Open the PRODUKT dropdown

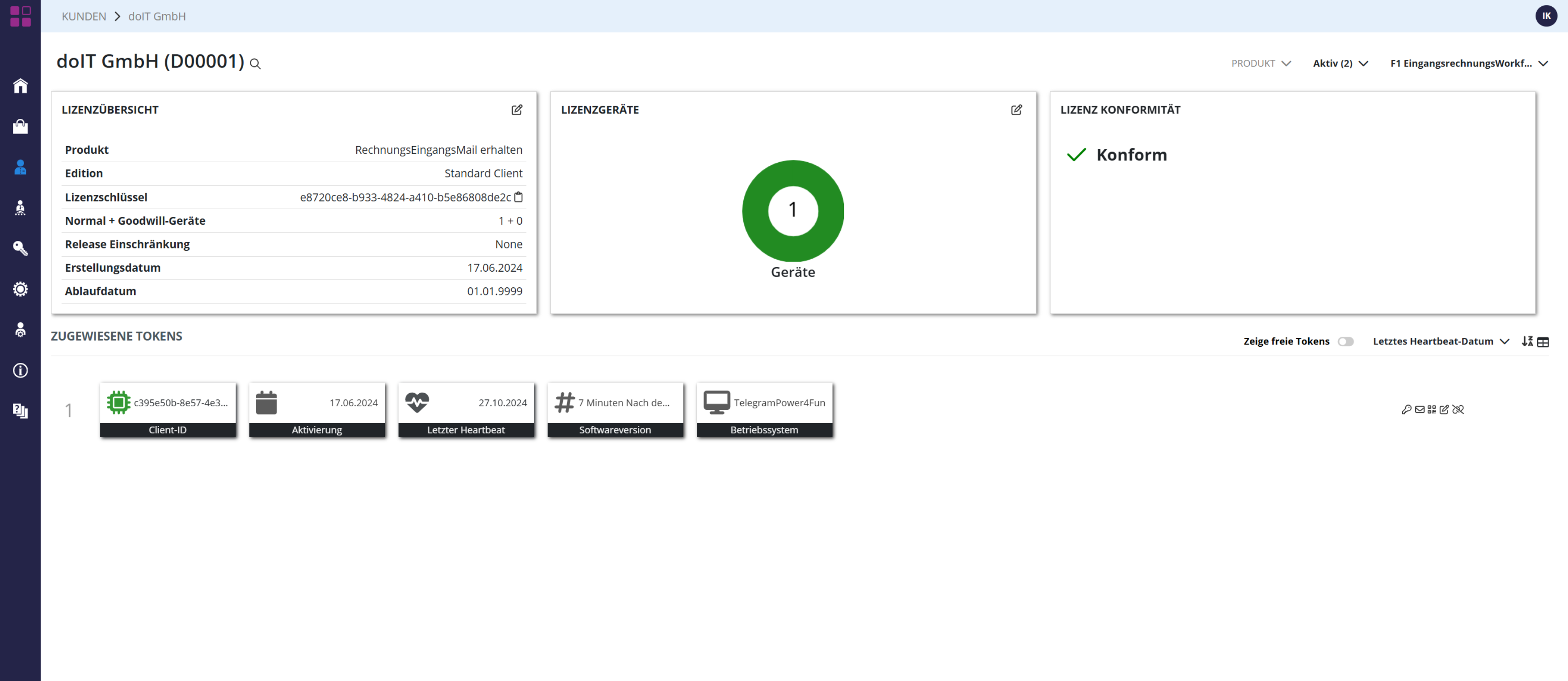(x=1260, y=63)
